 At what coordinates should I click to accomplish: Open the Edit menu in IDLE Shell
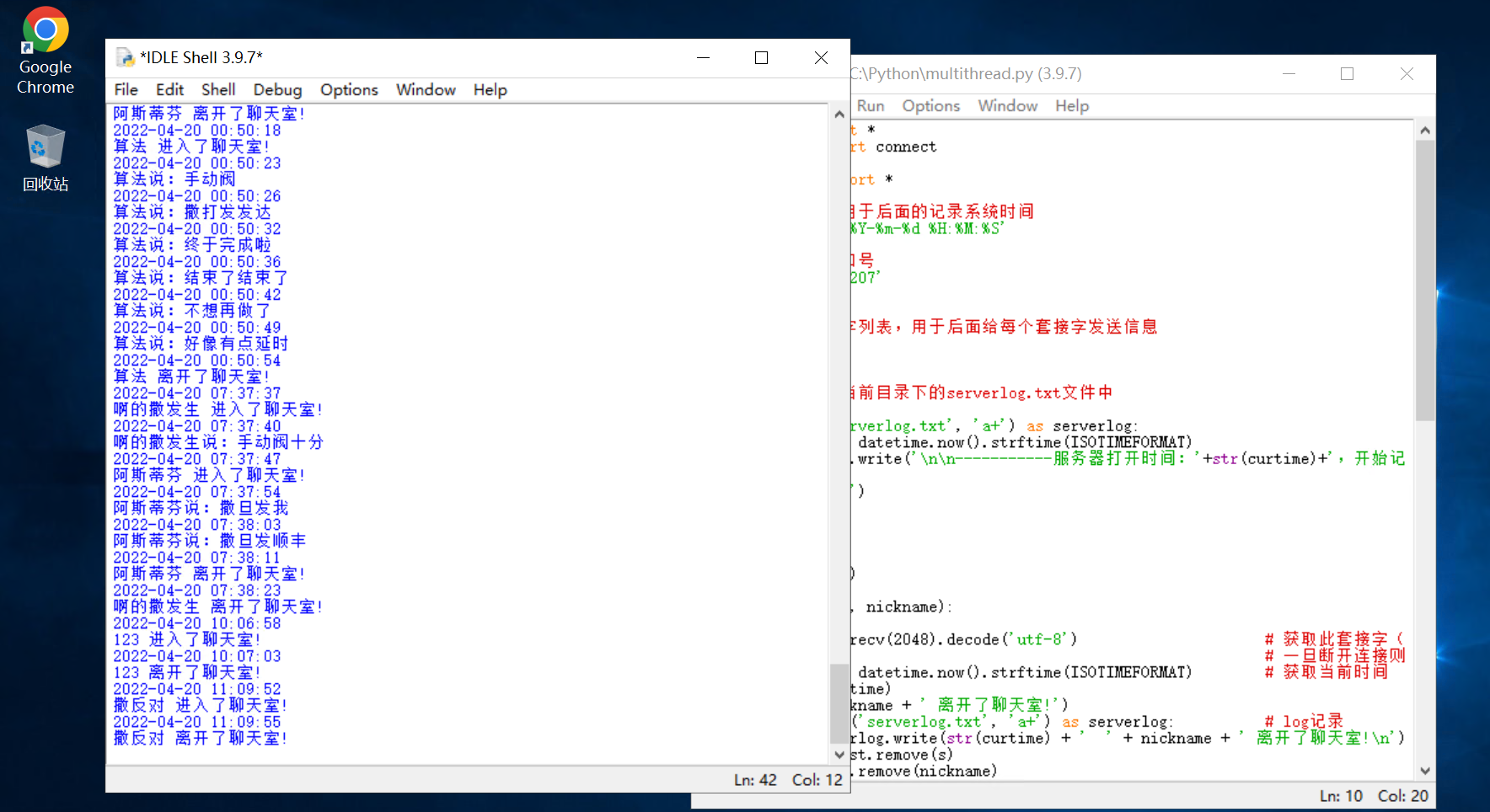pos(169,89)
